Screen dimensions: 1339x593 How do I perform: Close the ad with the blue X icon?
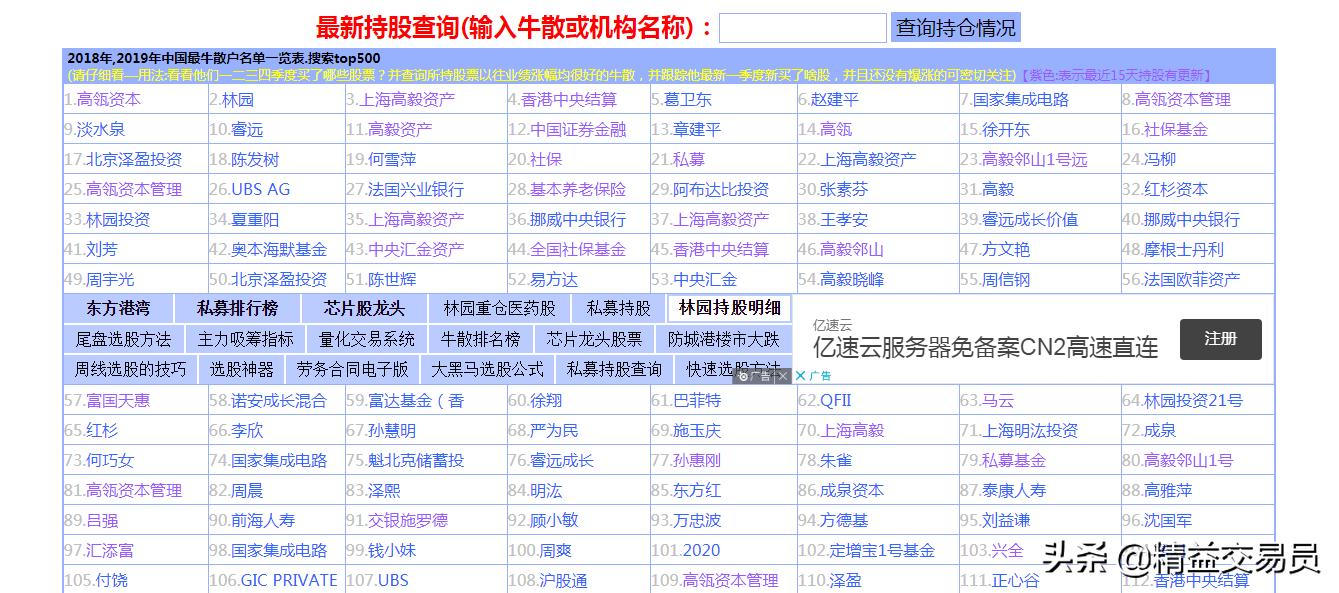coord(800,376)
